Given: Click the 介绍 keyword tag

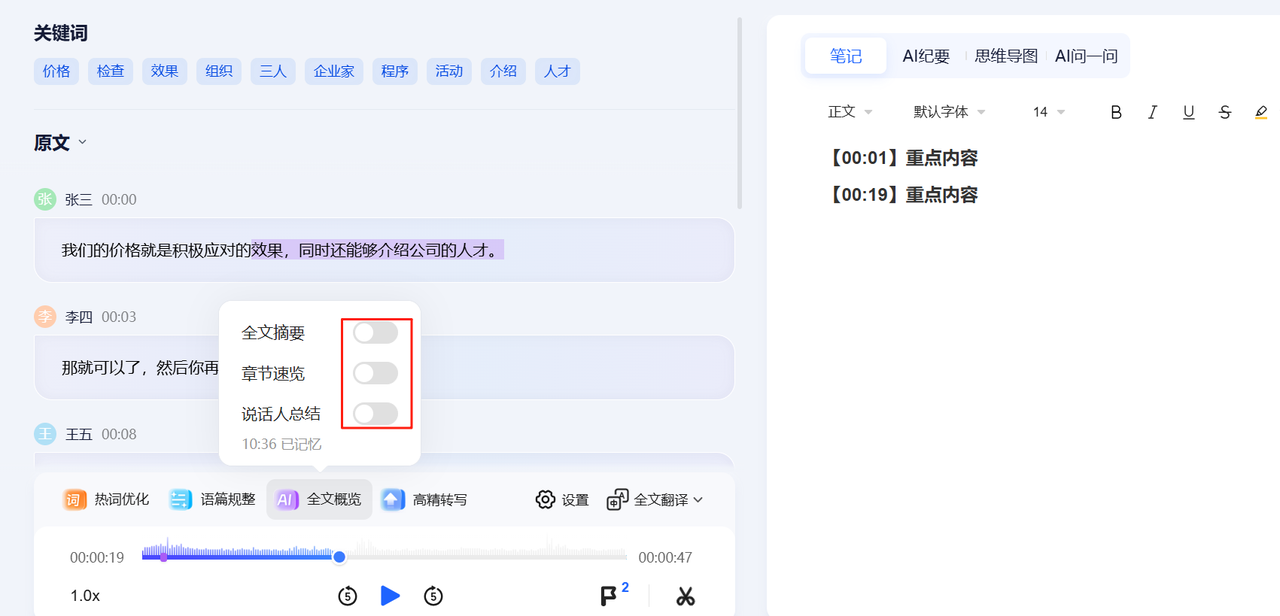Looking at the screenshot, I should coord(503,71).
